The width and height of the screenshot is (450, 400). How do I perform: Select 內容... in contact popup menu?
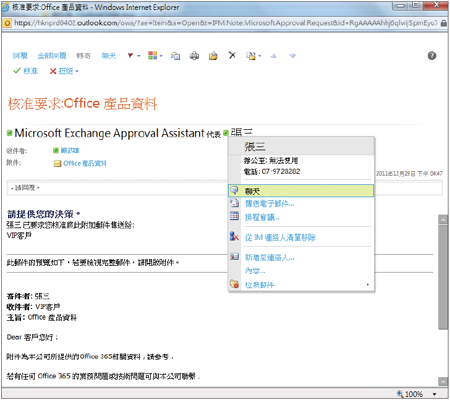(x=255, y=271)
